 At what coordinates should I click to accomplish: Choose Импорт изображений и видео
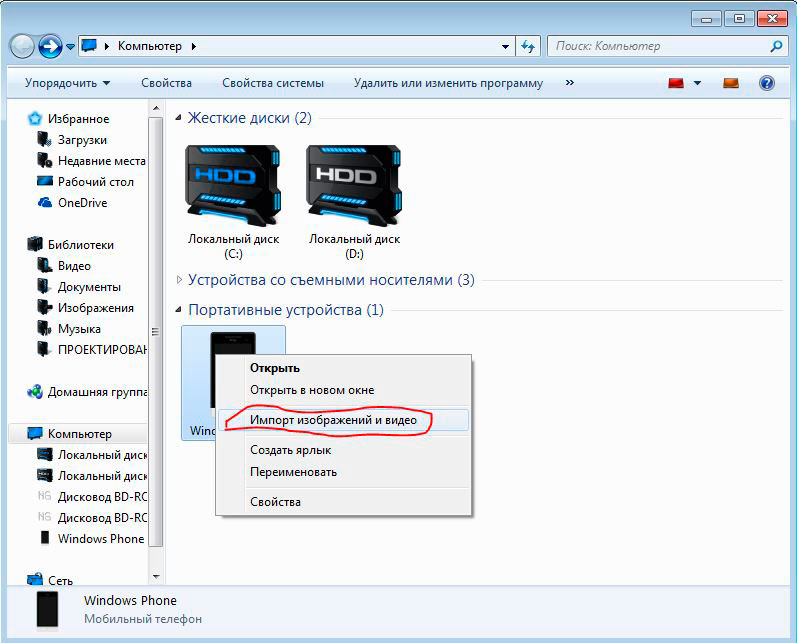[333, 420]
